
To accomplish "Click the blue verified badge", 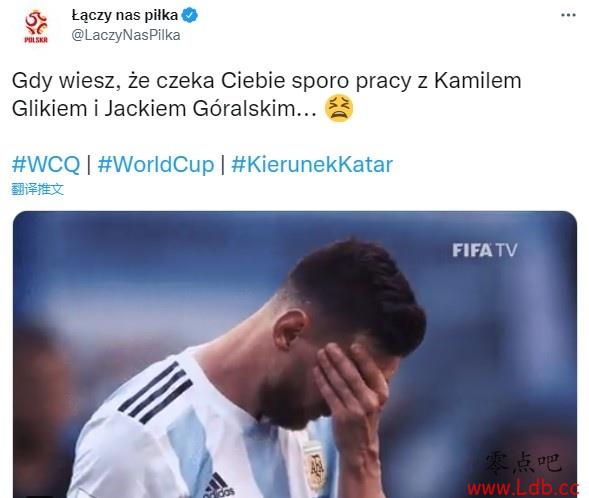I will point(190,16).
